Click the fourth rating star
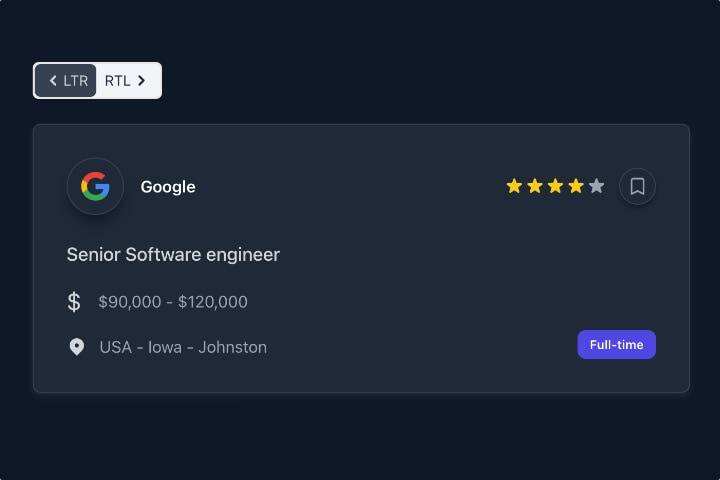 point(576,186)
